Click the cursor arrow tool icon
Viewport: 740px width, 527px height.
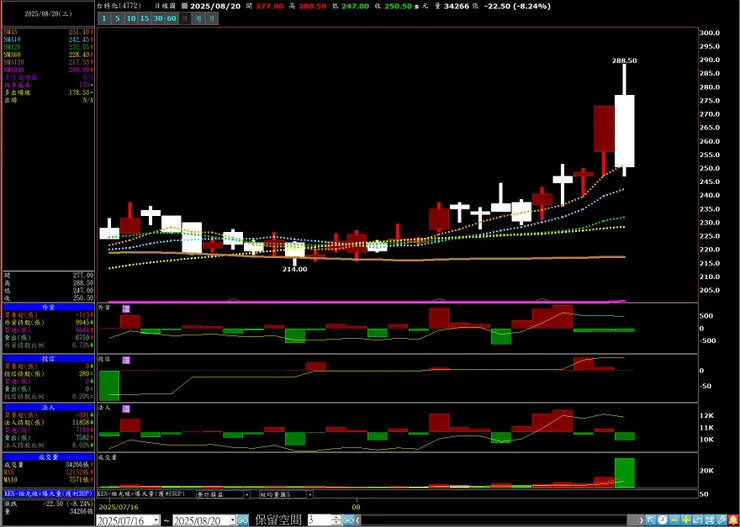(651, 520)
